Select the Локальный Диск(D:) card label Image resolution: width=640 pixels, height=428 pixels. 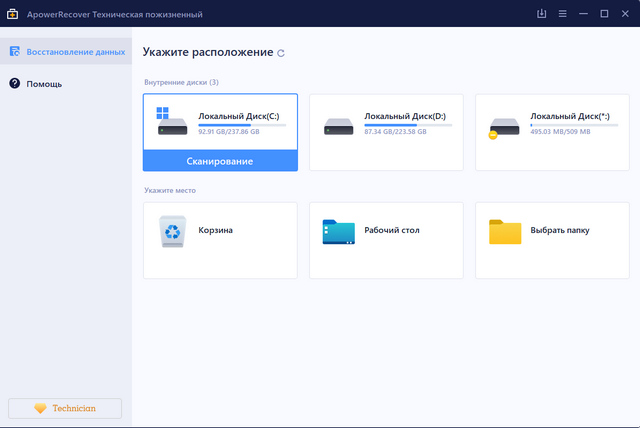(405, 116)
